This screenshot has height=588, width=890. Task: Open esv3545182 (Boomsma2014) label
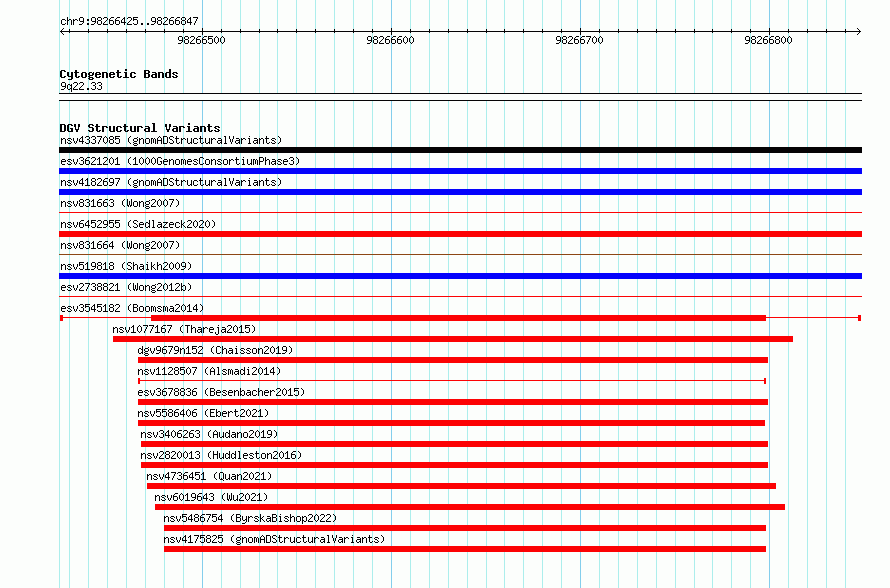tap(132, 308)
